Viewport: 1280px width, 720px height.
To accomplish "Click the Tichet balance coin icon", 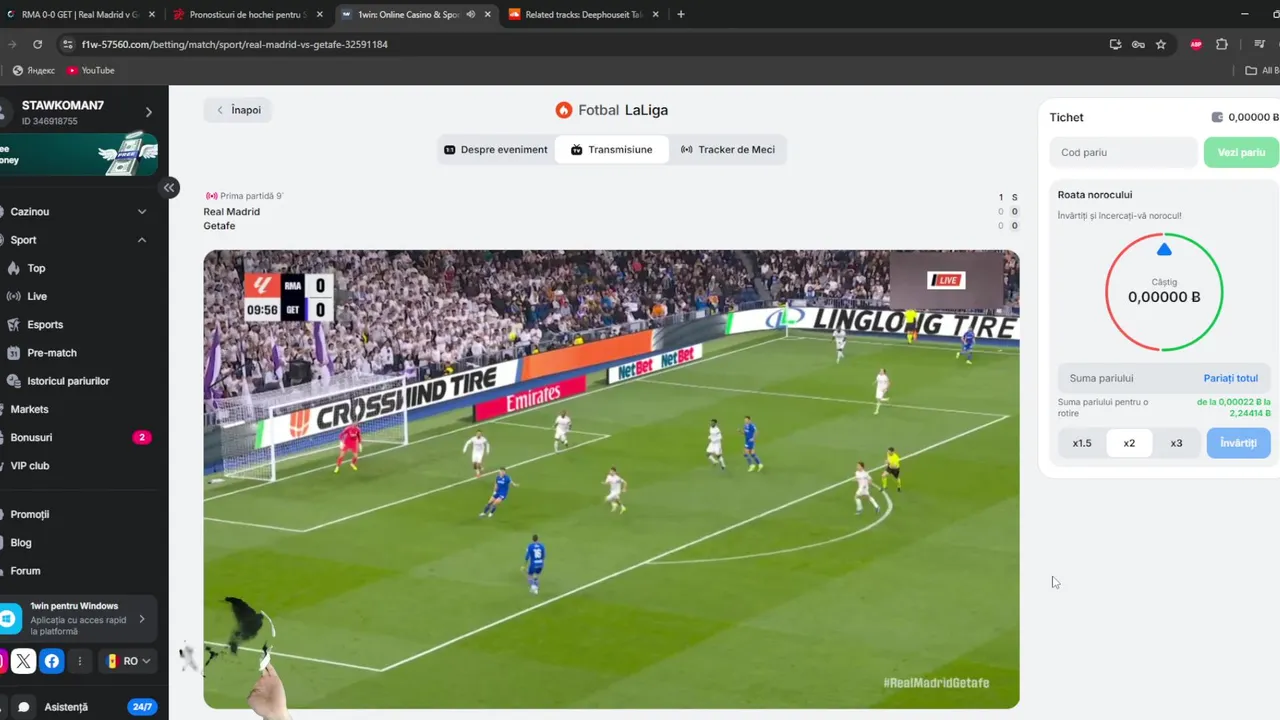I will (1217, 117).
